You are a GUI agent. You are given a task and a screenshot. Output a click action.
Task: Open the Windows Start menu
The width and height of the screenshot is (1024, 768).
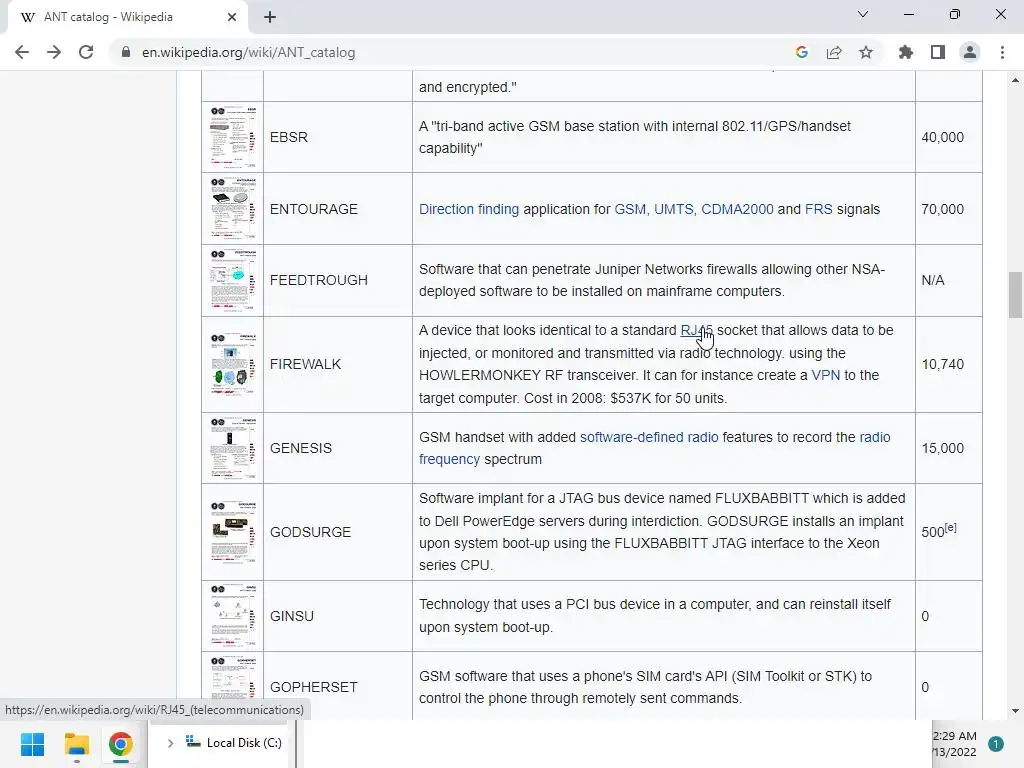[33, 744]
